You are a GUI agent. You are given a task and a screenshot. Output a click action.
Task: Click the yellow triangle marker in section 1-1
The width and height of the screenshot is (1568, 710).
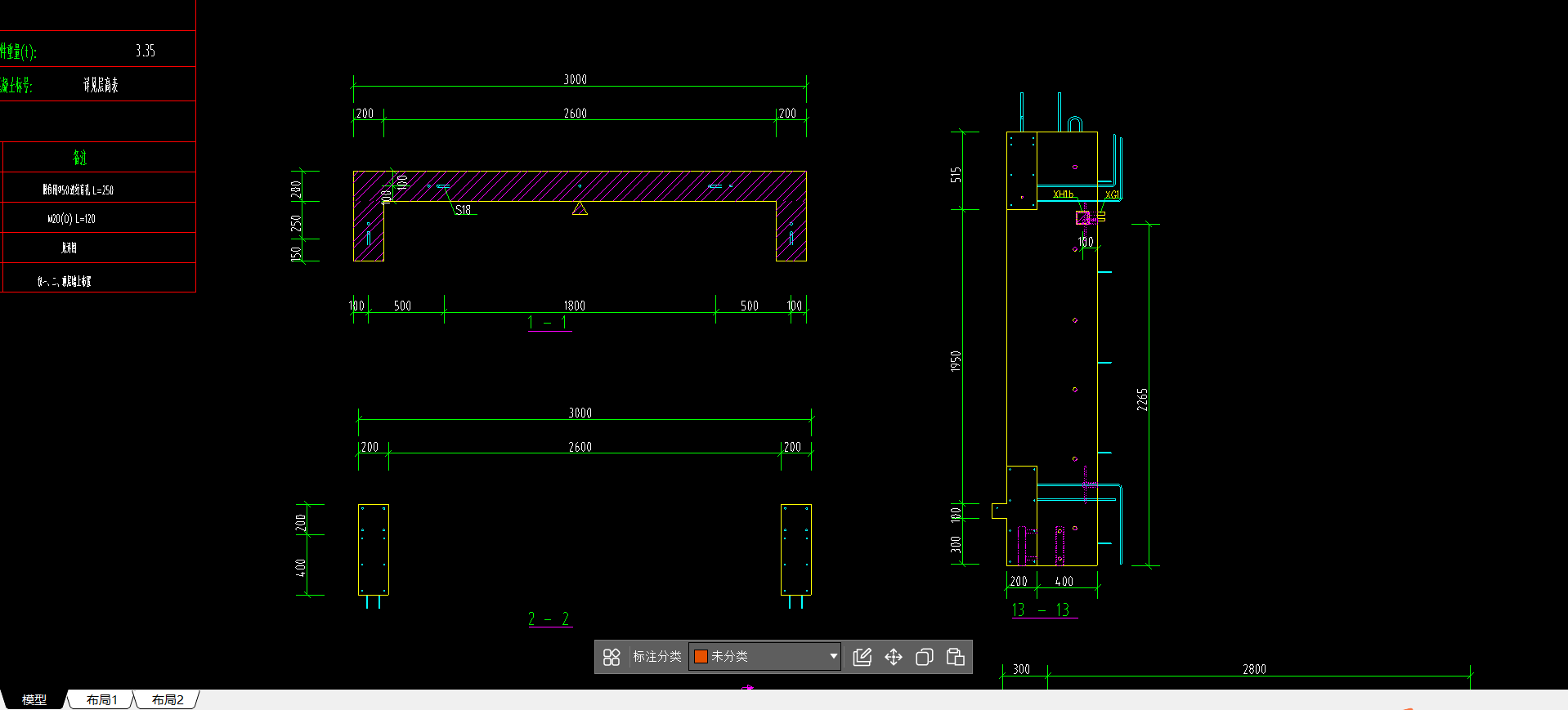click(x=580, y=209)
